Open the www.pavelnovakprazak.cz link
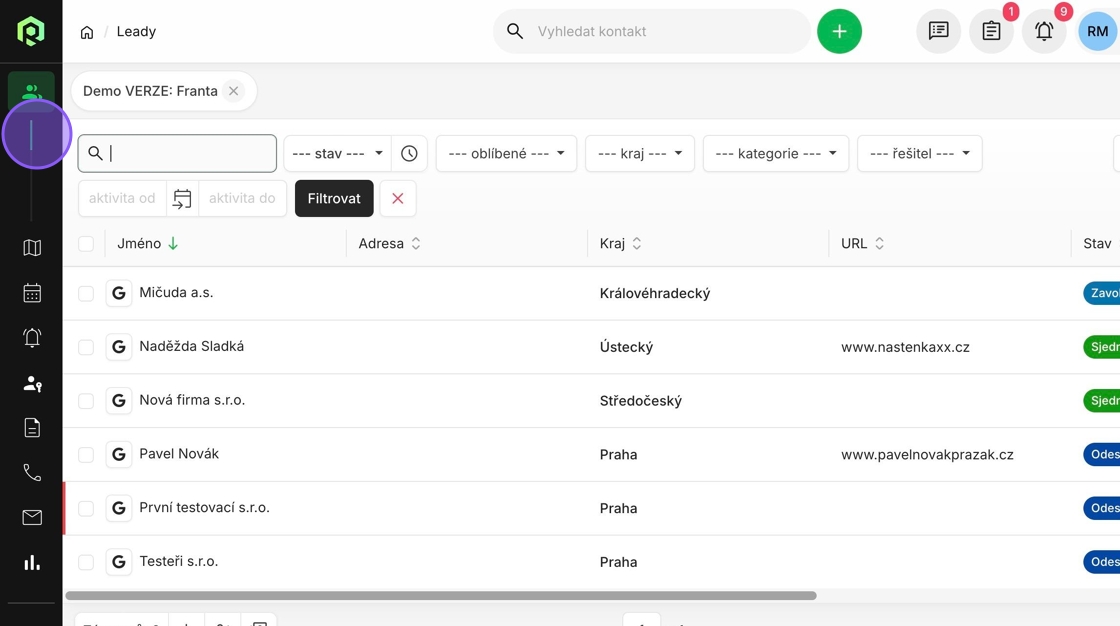Screen dimensions: 1120x626 pyautogui.click(x=927, y=454)
